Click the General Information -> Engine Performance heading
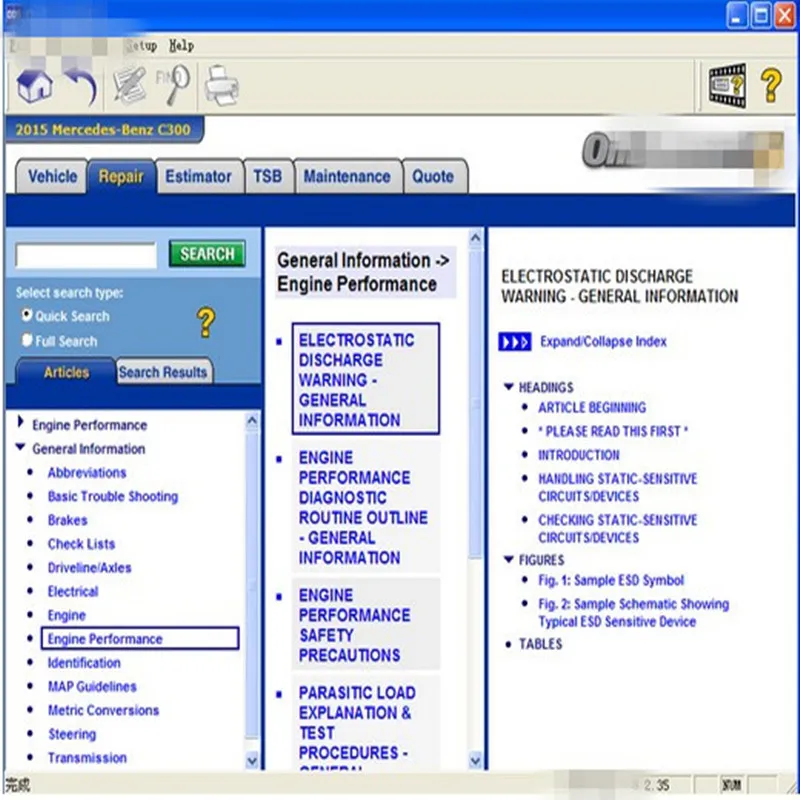Viewport: 800px width, 800px height. 364,272
